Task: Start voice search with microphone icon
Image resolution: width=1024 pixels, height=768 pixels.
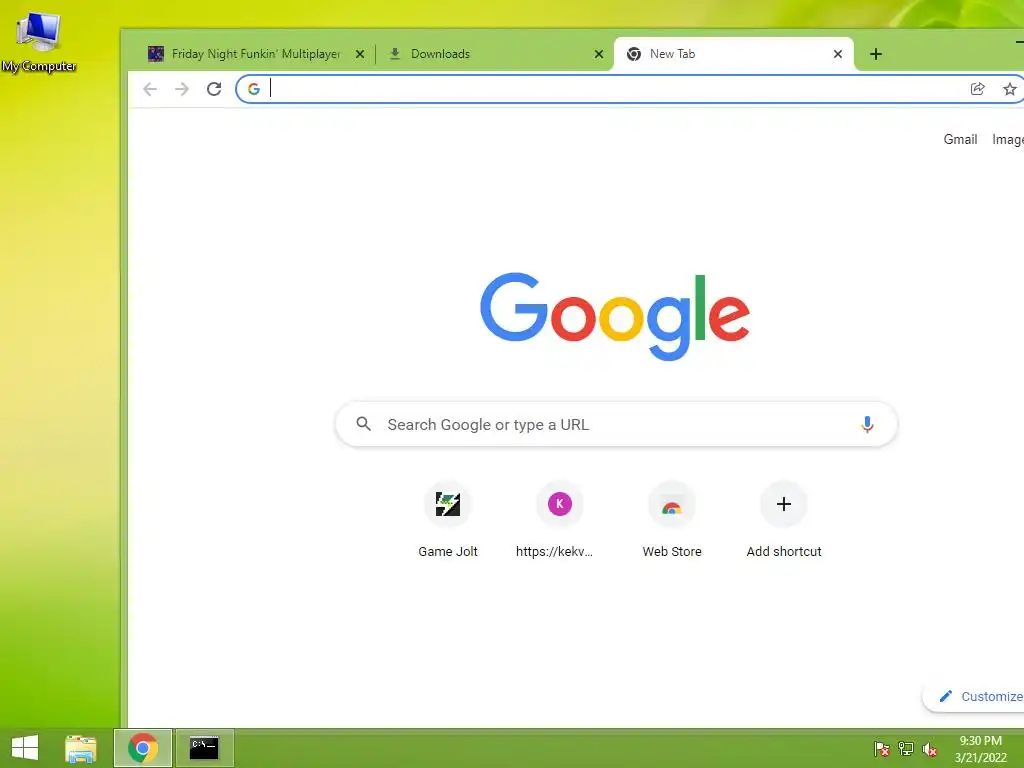Action: [867, 424]
